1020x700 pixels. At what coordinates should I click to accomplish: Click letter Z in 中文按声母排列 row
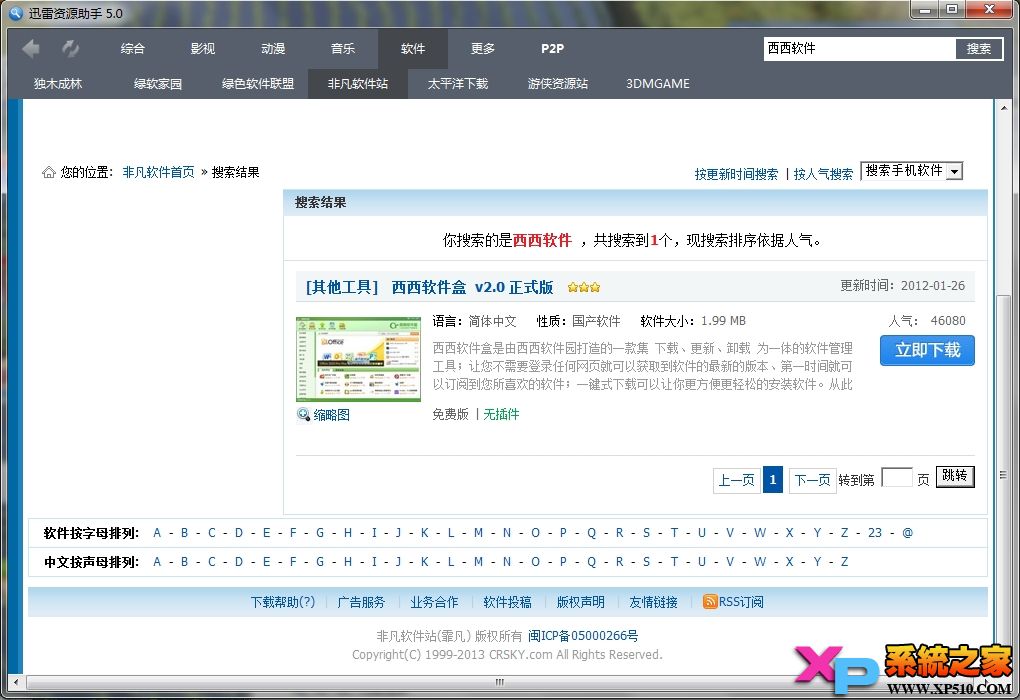844,561
